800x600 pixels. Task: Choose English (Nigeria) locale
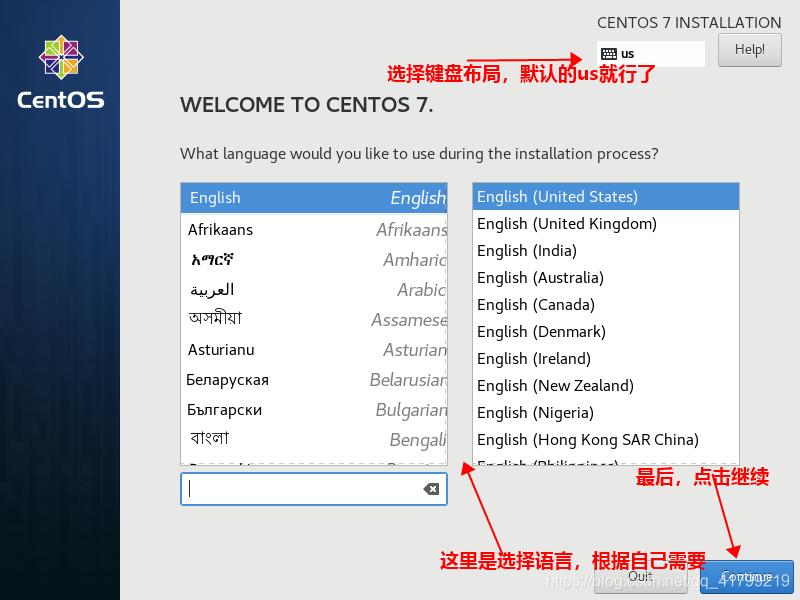click(x=606, y=413)
